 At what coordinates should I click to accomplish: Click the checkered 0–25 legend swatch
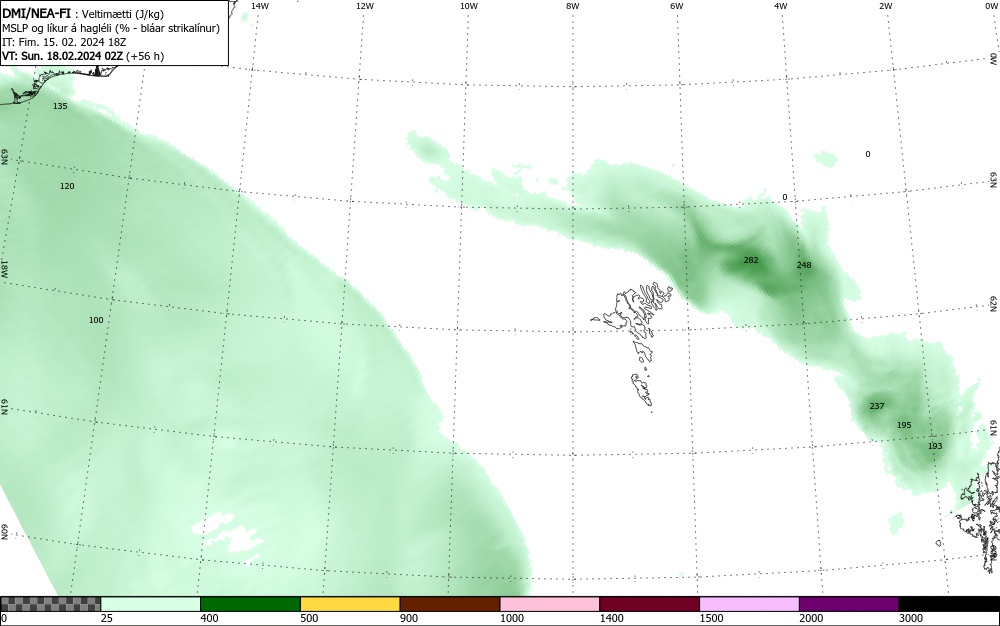(x=50, y=604)
